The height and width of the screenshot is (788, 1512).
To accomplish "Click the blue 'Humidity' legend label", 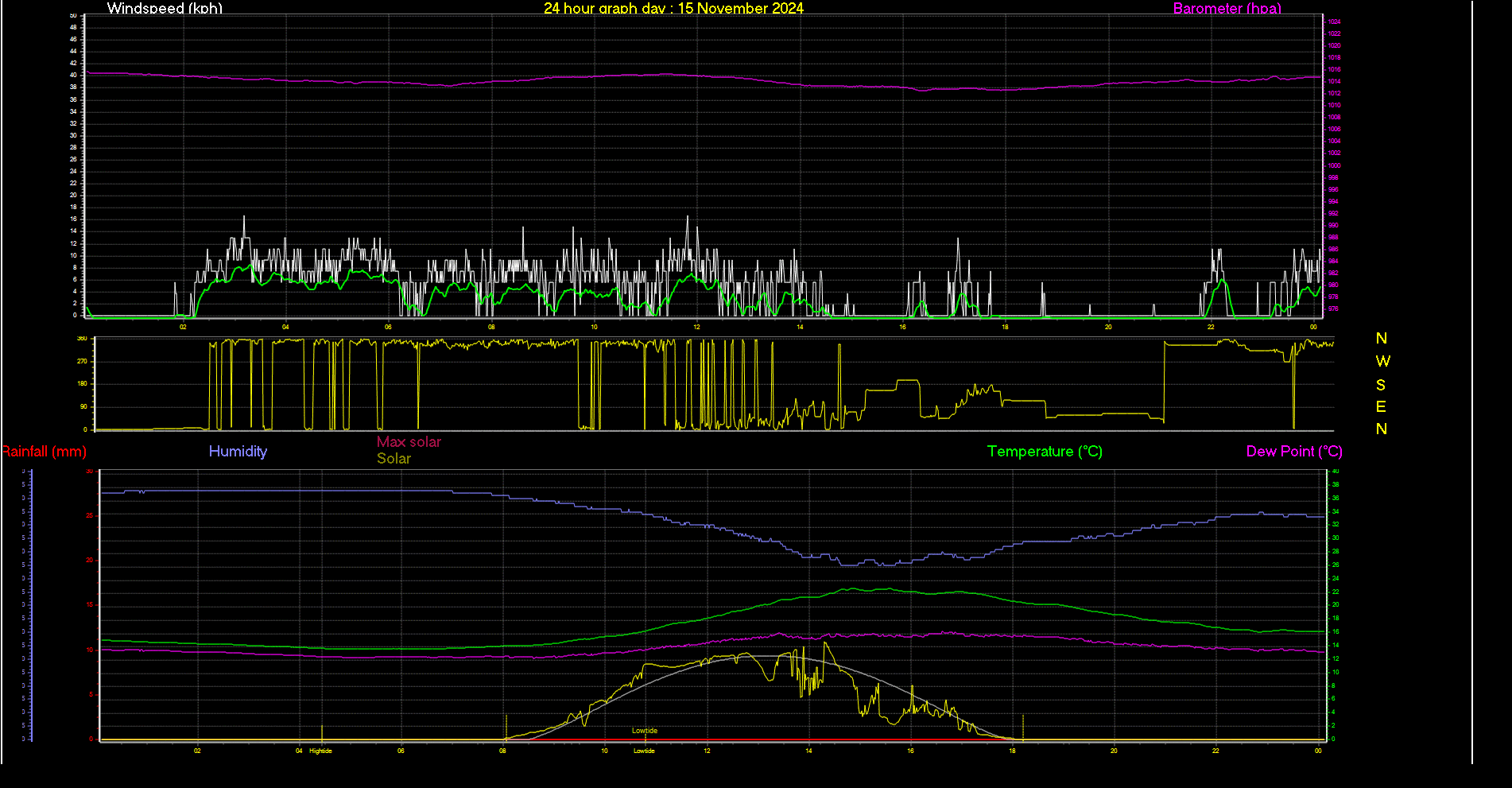I will click(238, 452).
